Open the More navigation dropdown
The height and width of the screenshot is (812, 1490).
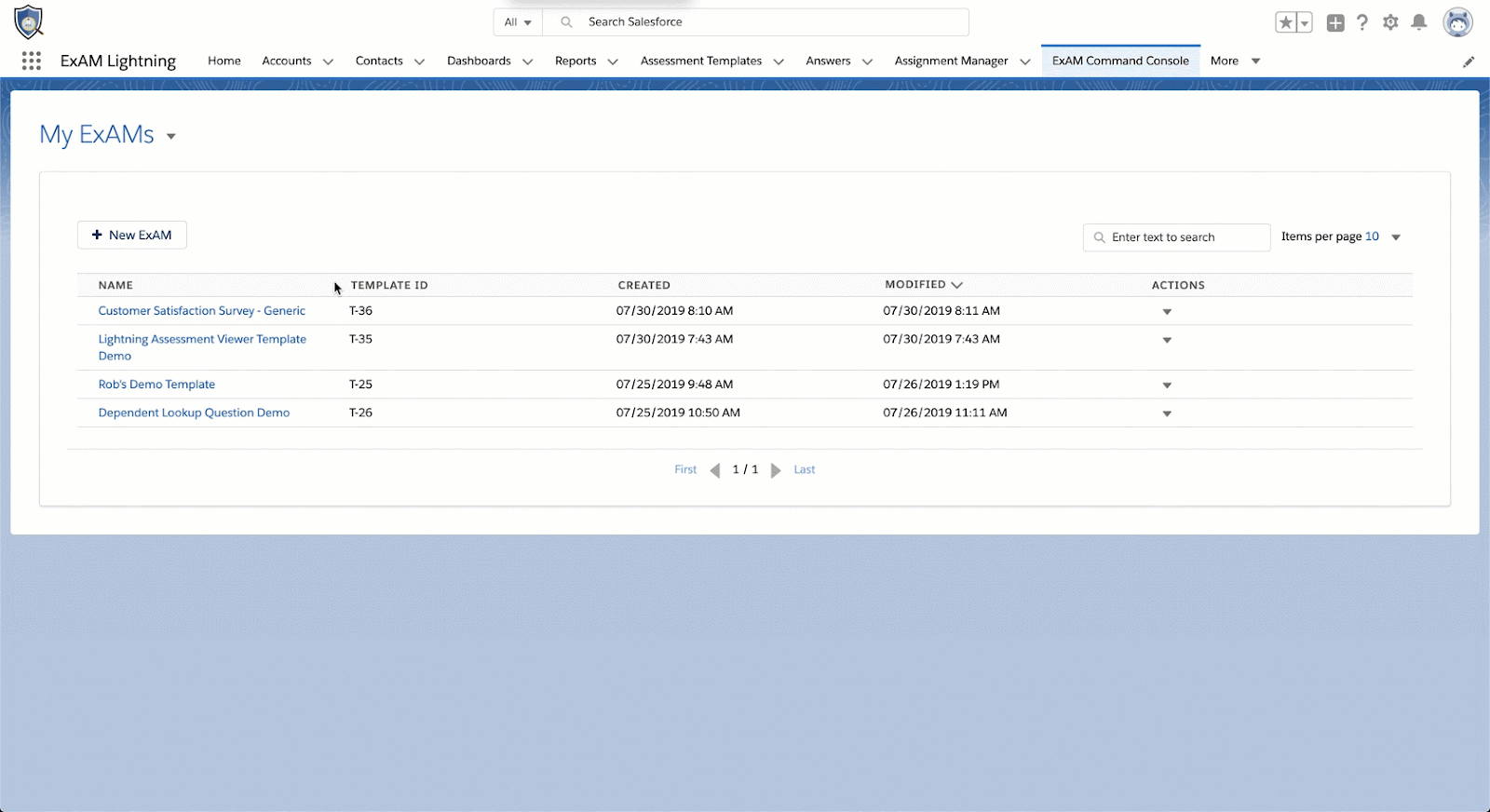click(x=1236, y=61)
